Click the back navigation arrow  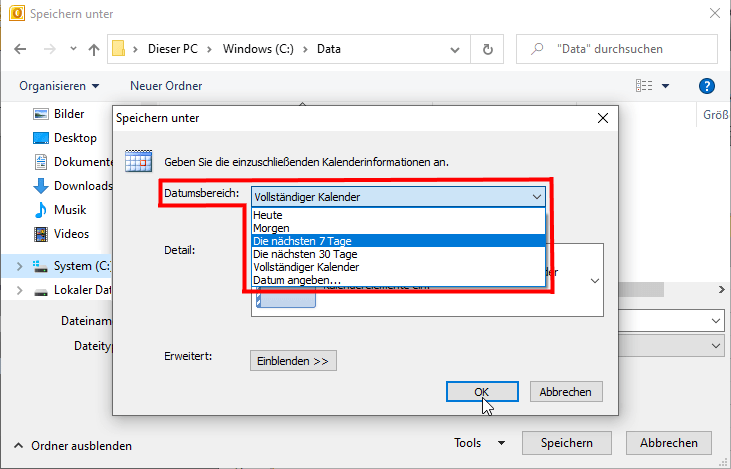tap(20, 49)
